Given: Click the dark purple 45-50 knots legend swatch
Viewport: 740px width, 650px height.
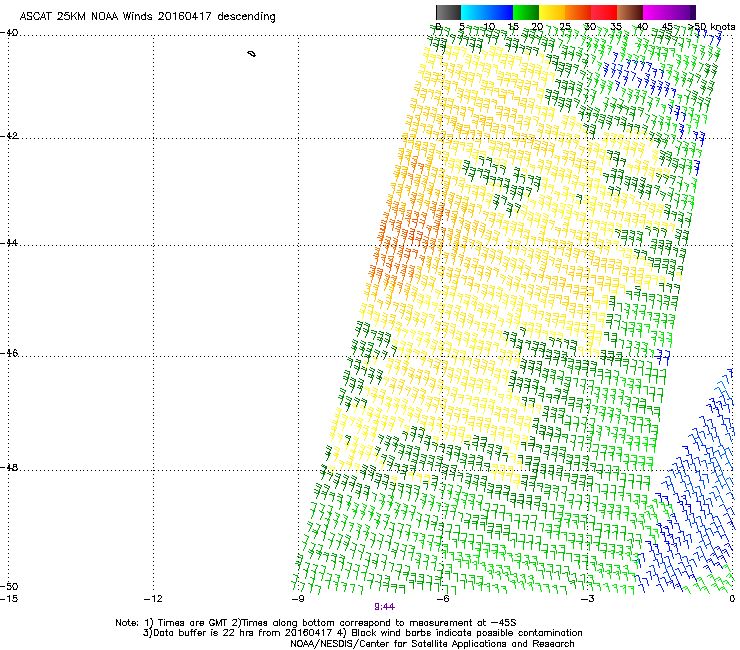Looking at the screenshot, I should pos(682,12).
